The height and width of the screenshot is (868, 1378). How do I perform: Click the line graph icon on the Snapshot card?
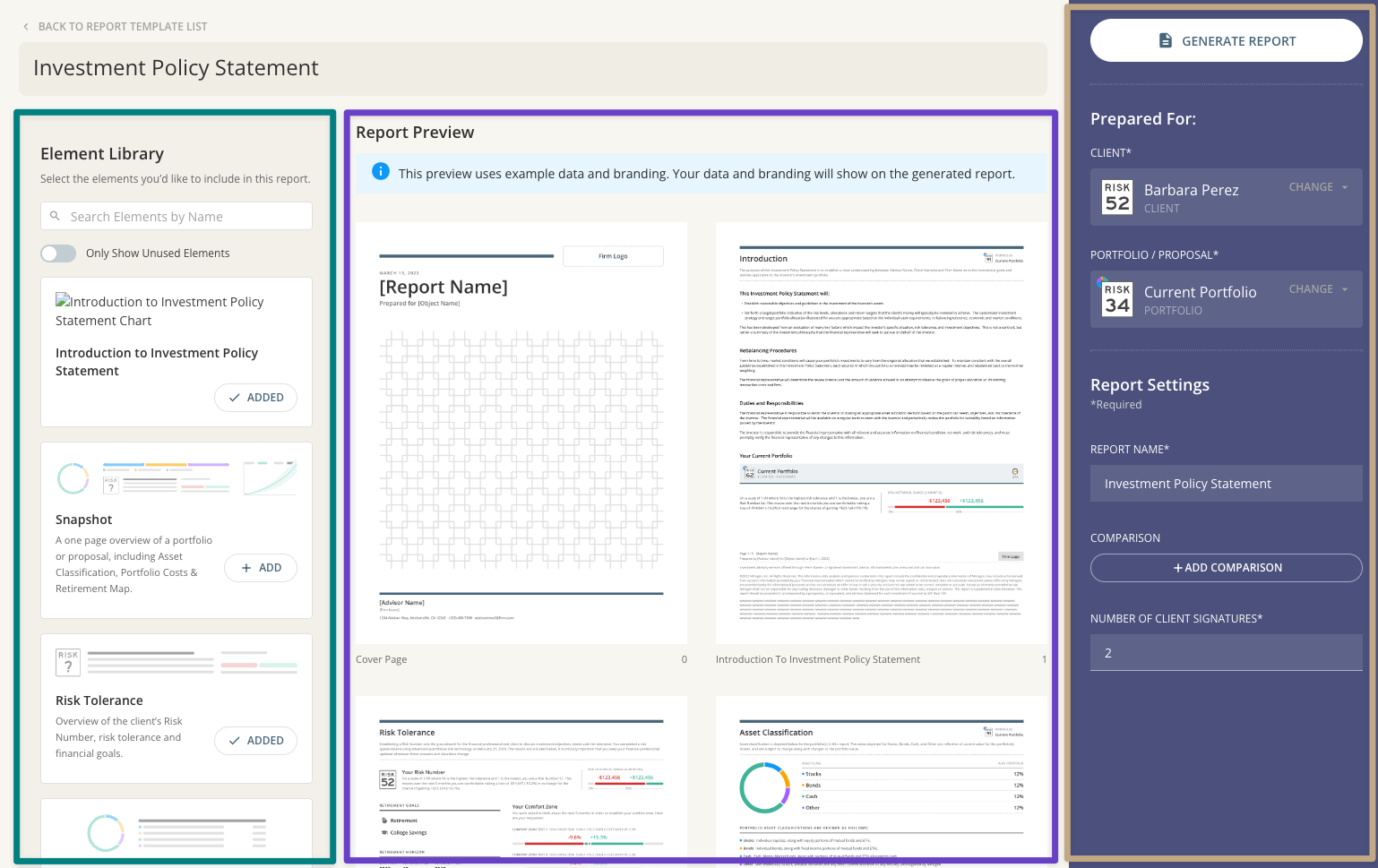click(270, 477)
